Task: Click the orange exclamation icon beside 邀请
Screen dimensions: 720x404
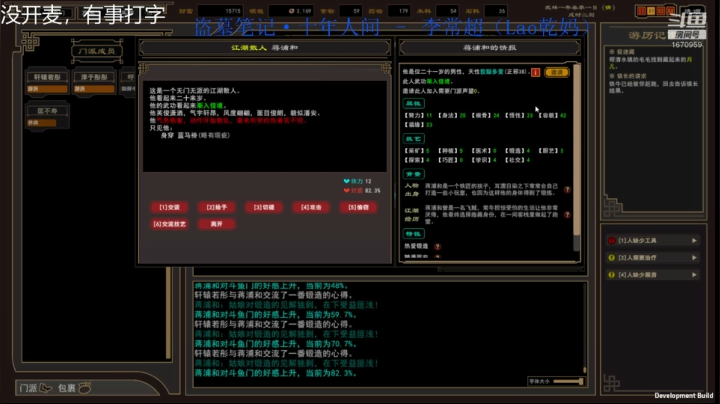Action: (x=535, y=73)
